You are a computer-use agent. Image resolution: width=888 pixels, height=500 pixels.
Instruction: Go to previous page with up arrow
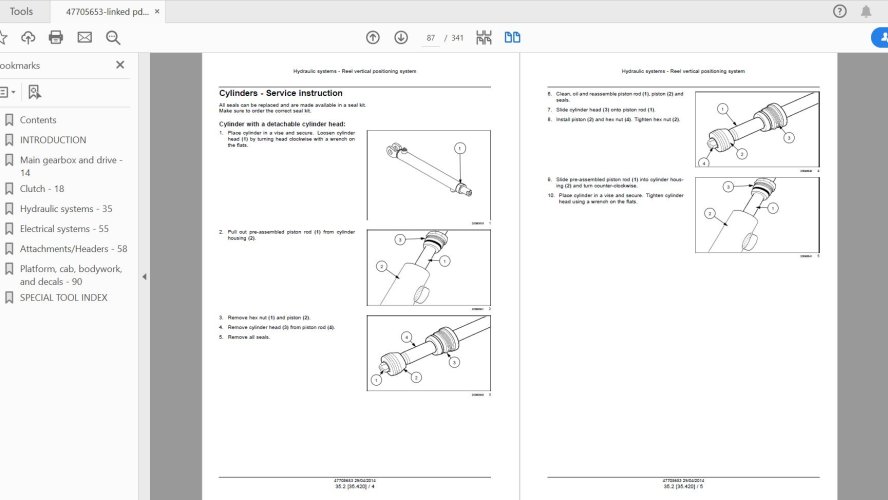(372, 38)
